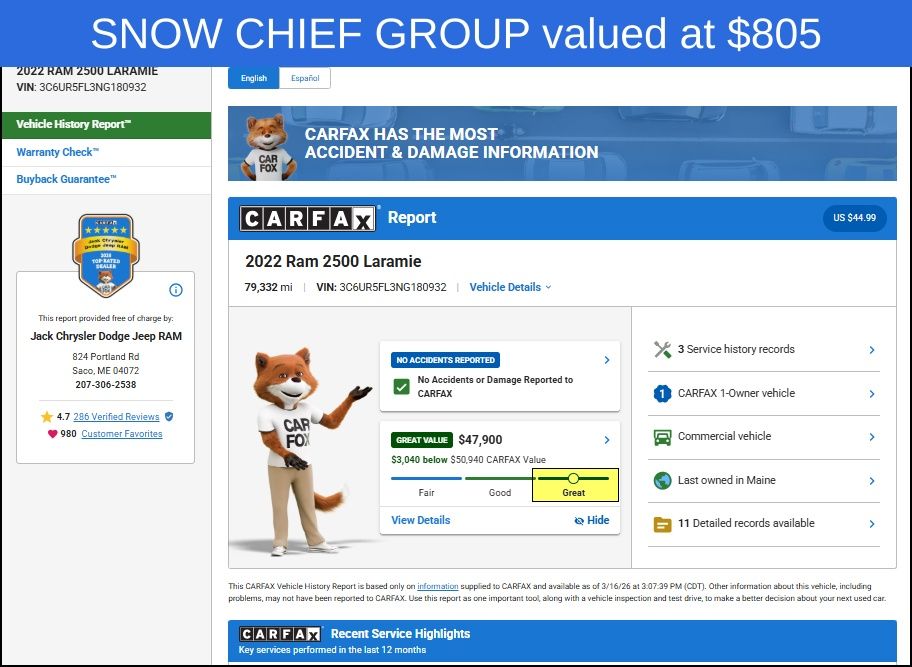Open the Great Value price chevron
Viewport: 912px width, 667px height.
pos(606,440)
